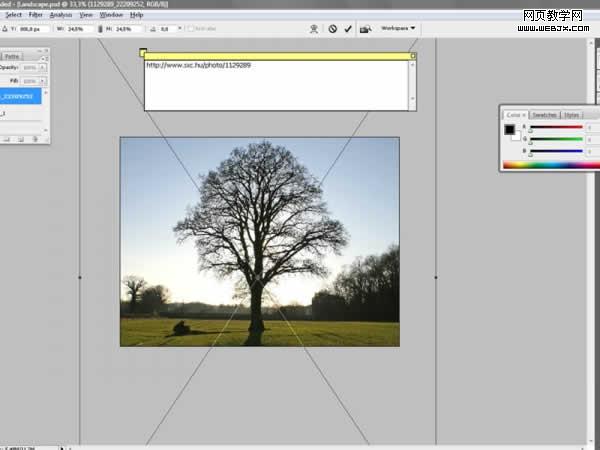Click the vertical document scrollbar
The height and width of the screenshot is (450, 600).
click(x=590, y=241)
